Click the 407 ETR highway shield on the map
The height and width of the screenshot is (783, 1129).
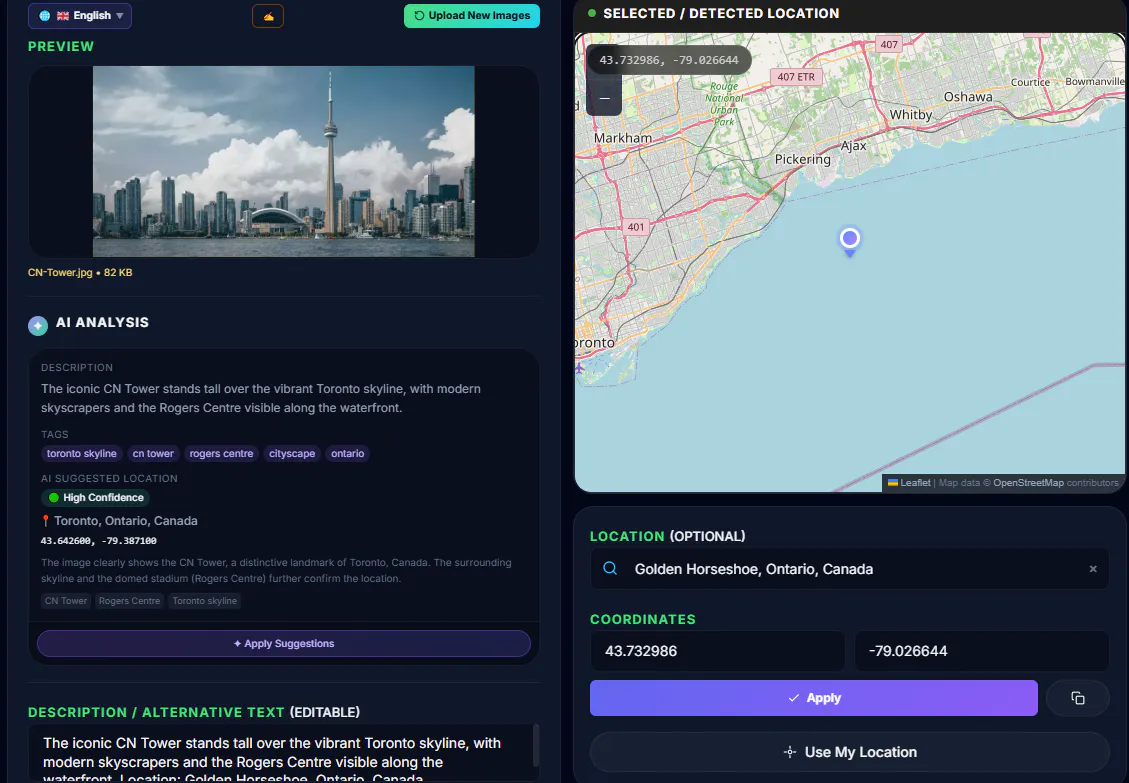[796, 77]
